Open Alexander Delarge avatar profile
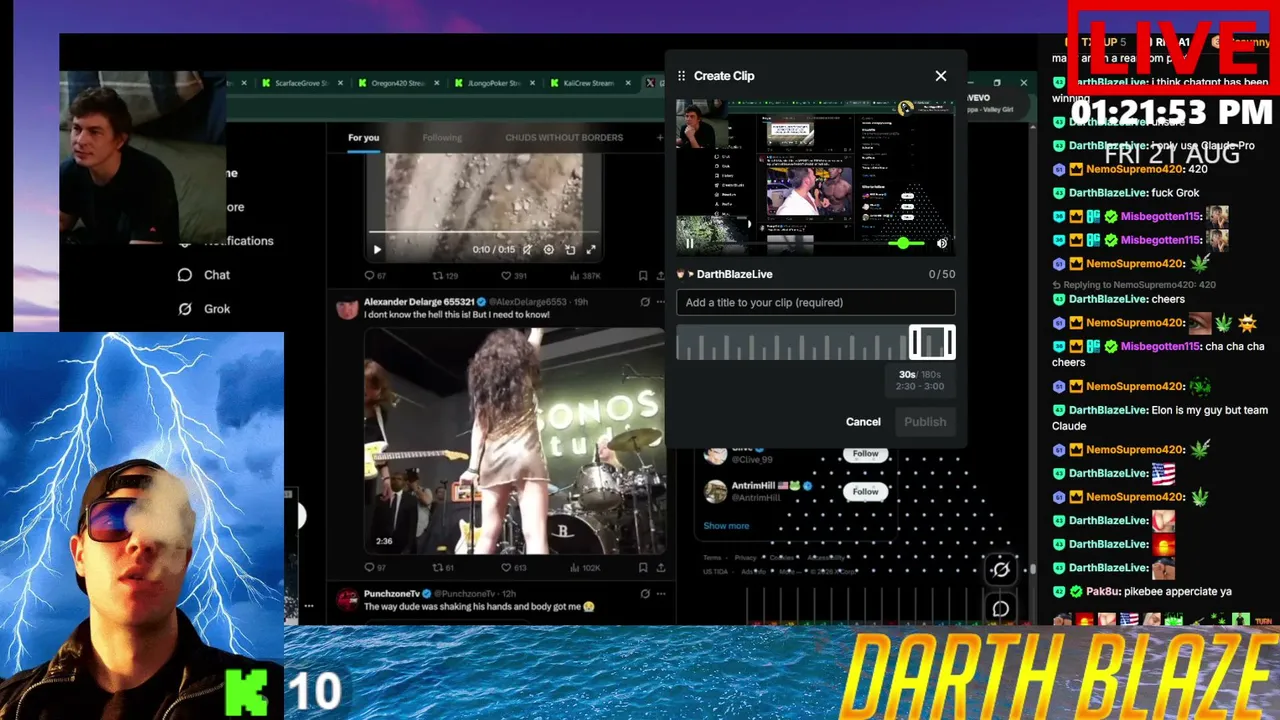Viewport: 1280px width, 720px height. coord(347,307)
